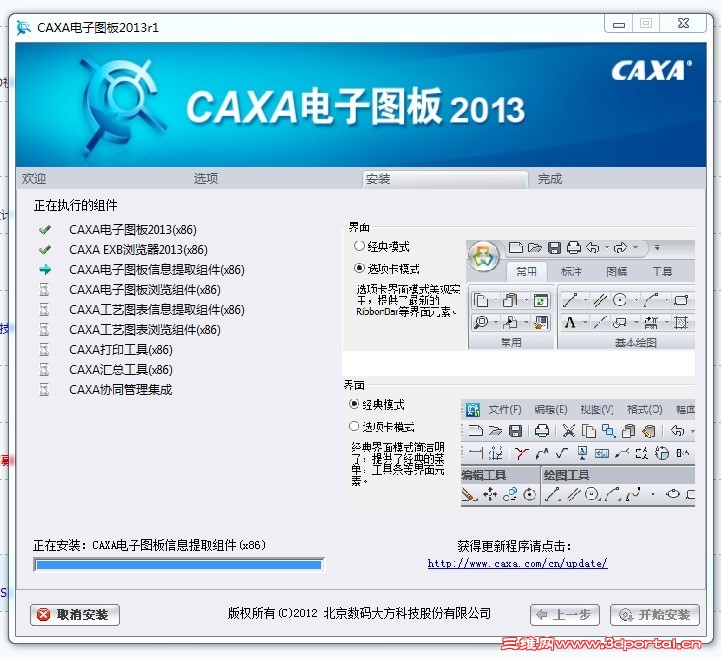This screenshot has width=721, height=657.
Task: Expand the Zoom magnifier dropdown arrow in ribbon preview
Action: (x=496, y=322)
